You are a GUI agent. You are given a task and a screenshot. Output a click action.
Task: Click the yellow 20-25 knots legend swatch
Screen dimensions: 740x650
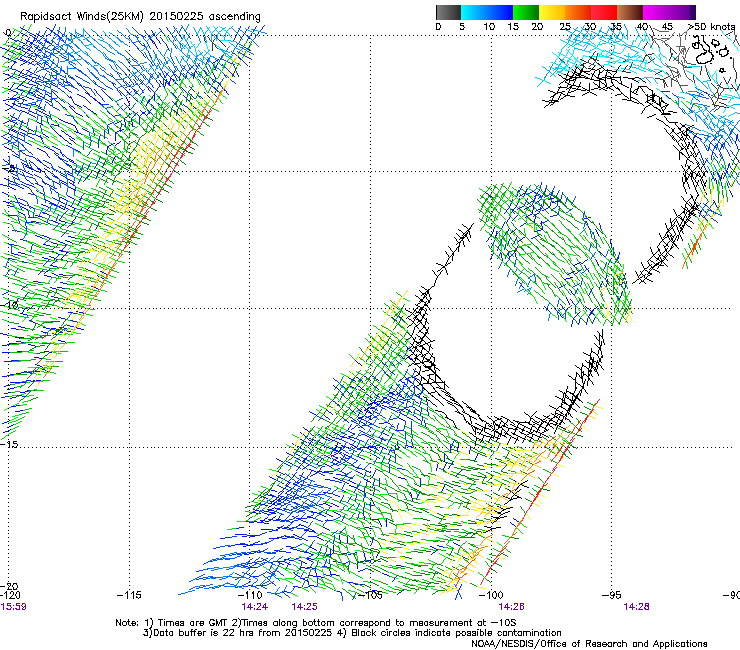tap(552, 12)
